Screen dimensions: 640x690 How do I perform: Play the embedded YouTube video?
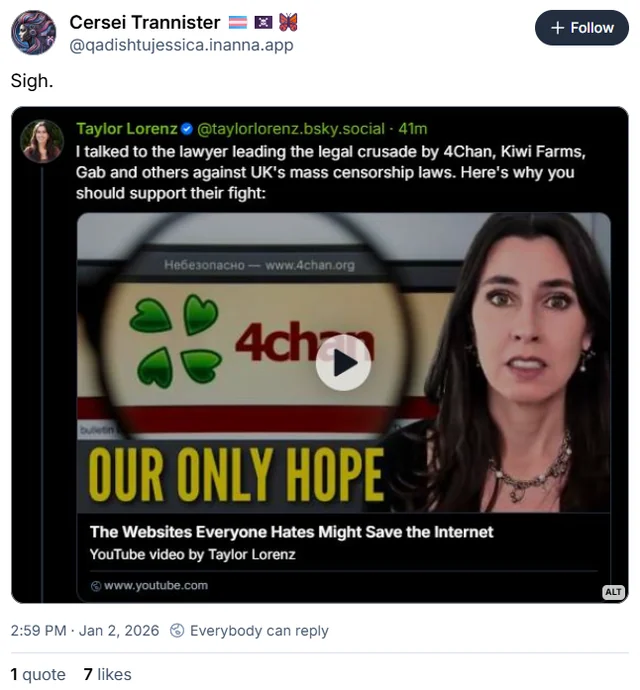point(343,363)
